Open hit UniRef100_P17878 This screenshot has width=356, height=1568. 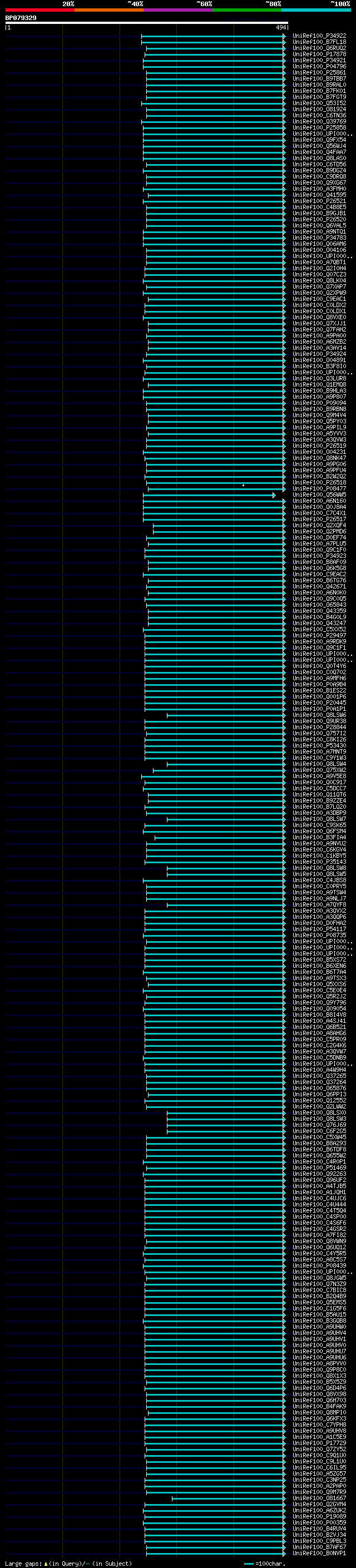[x=319, y=54]
